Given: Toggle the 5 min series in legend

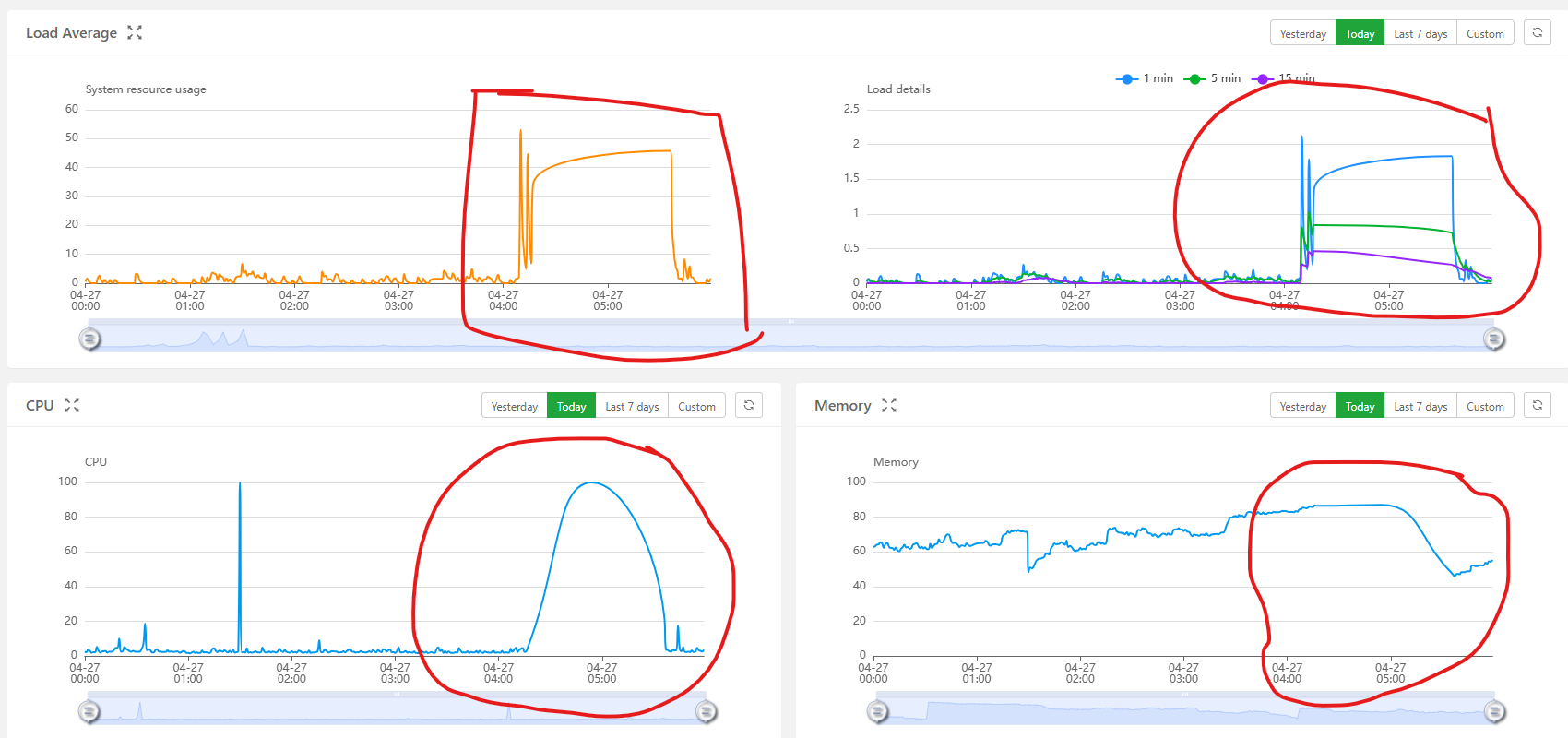Looking at the screenshot, I should coord(1212,78).
